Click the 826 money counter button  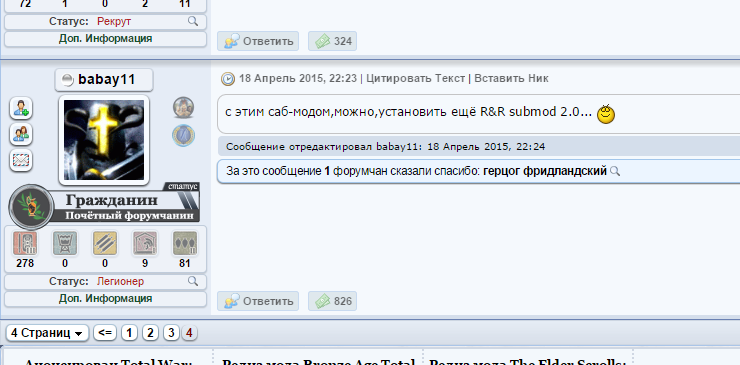333,301
